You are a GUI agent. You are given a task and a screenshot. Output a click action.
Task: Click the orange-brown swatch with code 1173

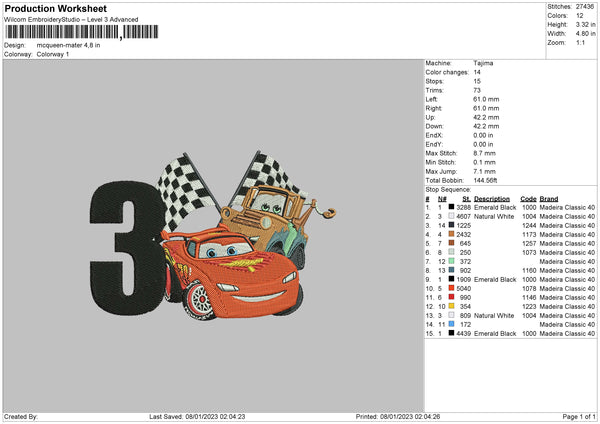(x=452, y=234)
